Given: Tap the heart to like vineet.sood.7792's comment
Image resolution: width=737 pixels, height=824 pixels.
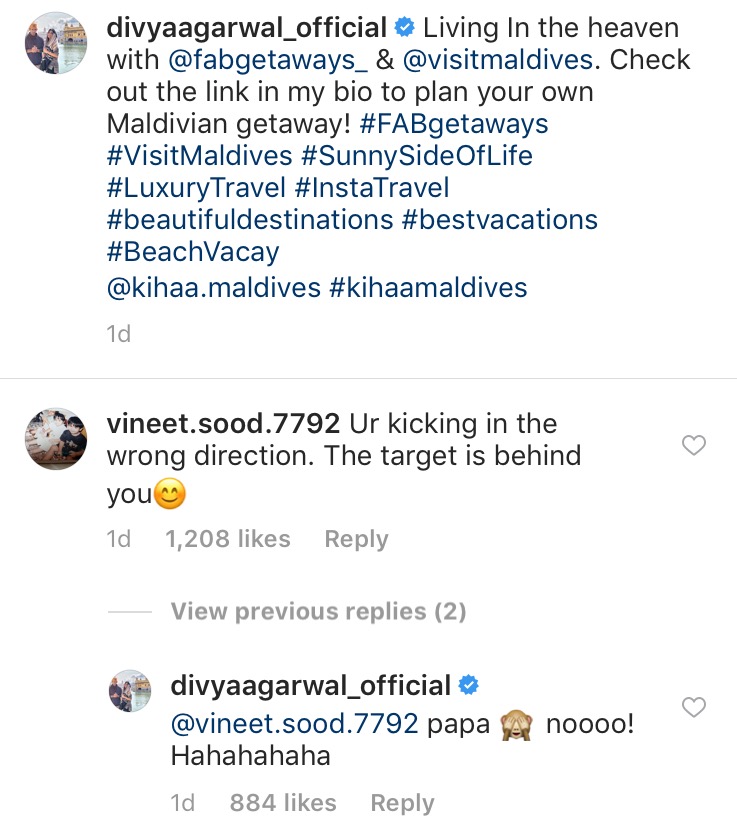Looking at the screenshot, I should pyautogui.click(x=694, y=446).
